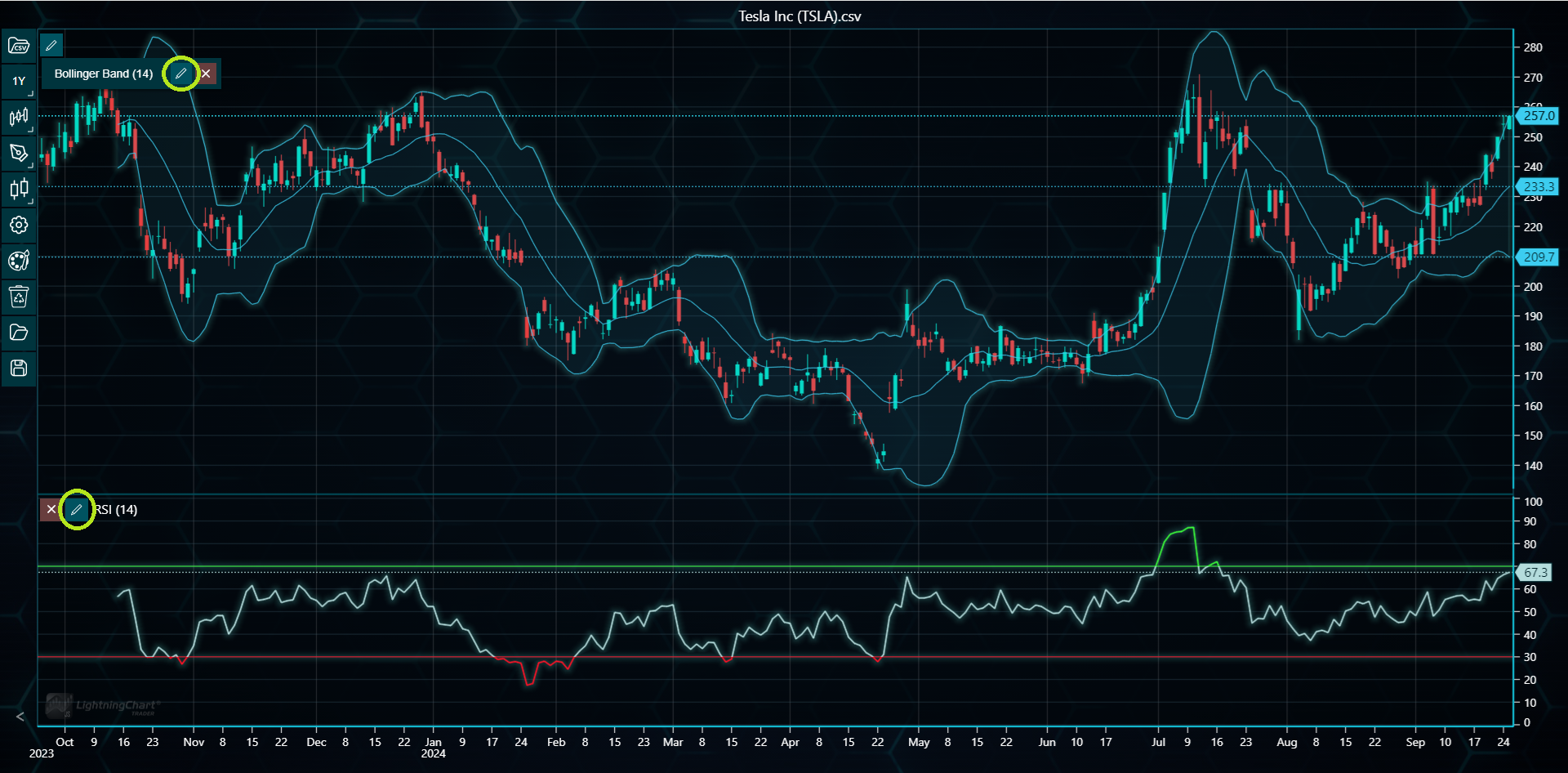This screenshot has width=1568, height=773.
Task: Click the Nov label on time axis
Action: point(194,742)
